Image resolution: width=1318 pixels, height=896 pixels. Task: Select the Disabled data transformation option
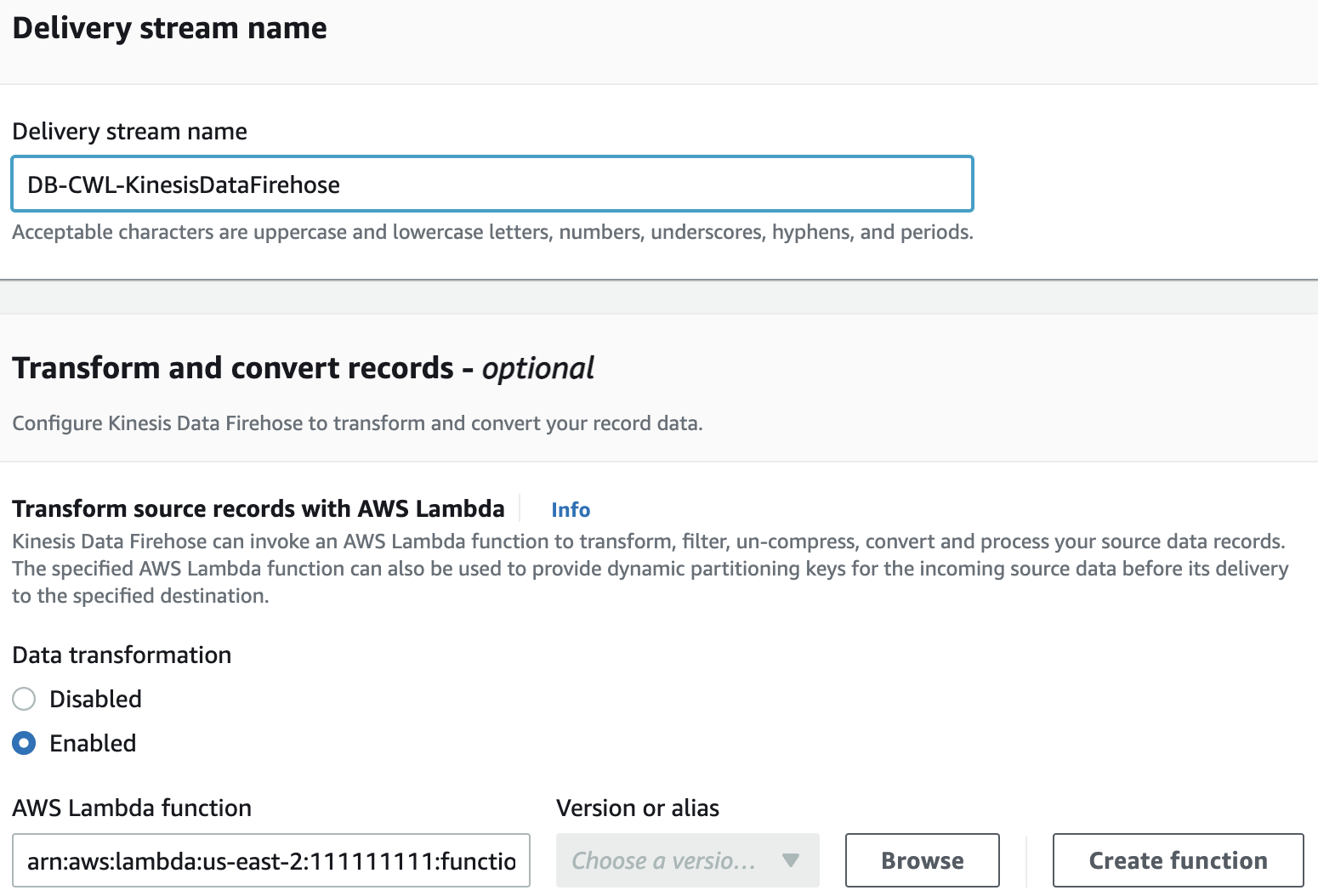coord(24,699)
